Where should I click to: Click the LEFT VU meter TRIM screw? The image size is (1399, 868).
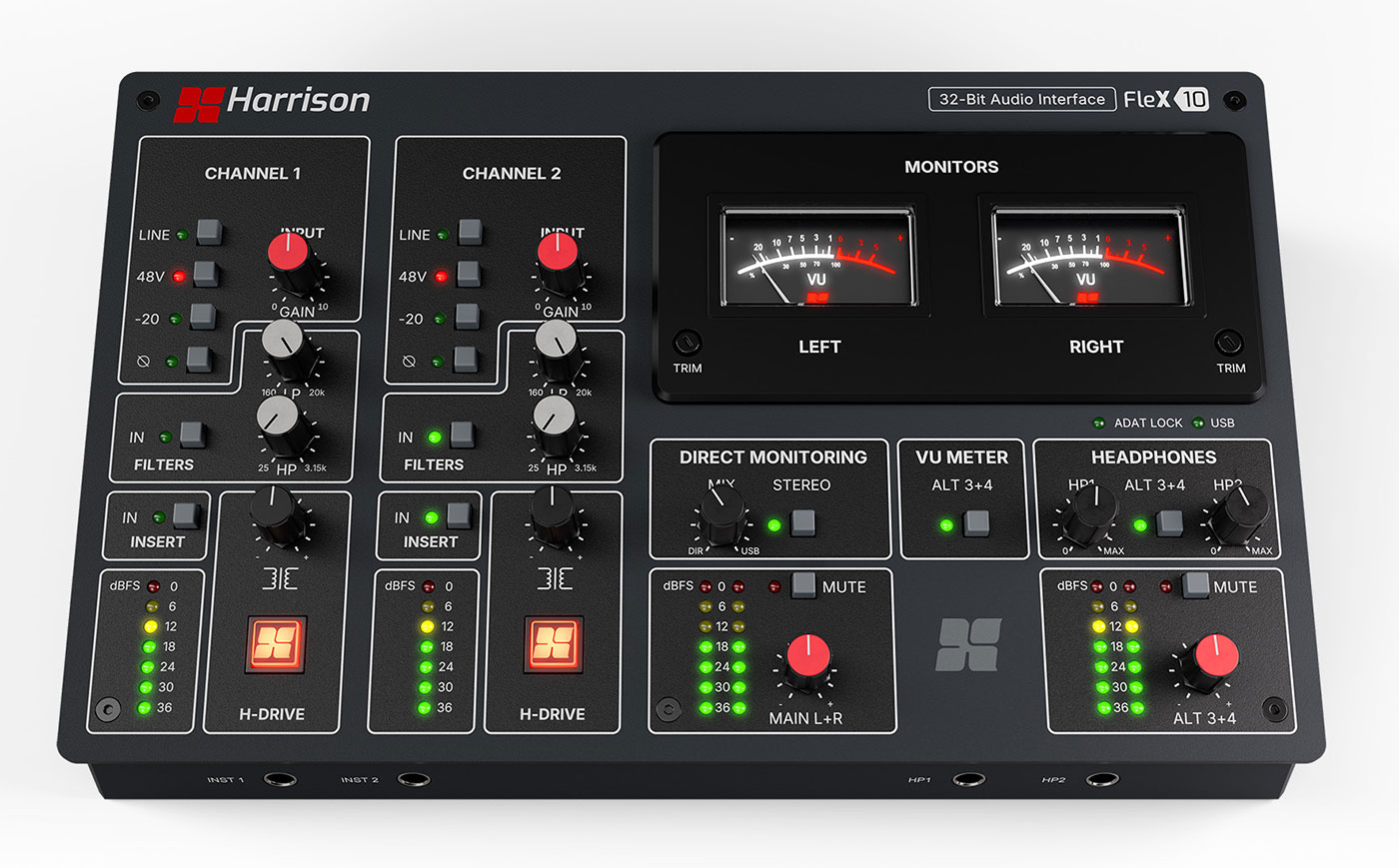coord(687,343)
